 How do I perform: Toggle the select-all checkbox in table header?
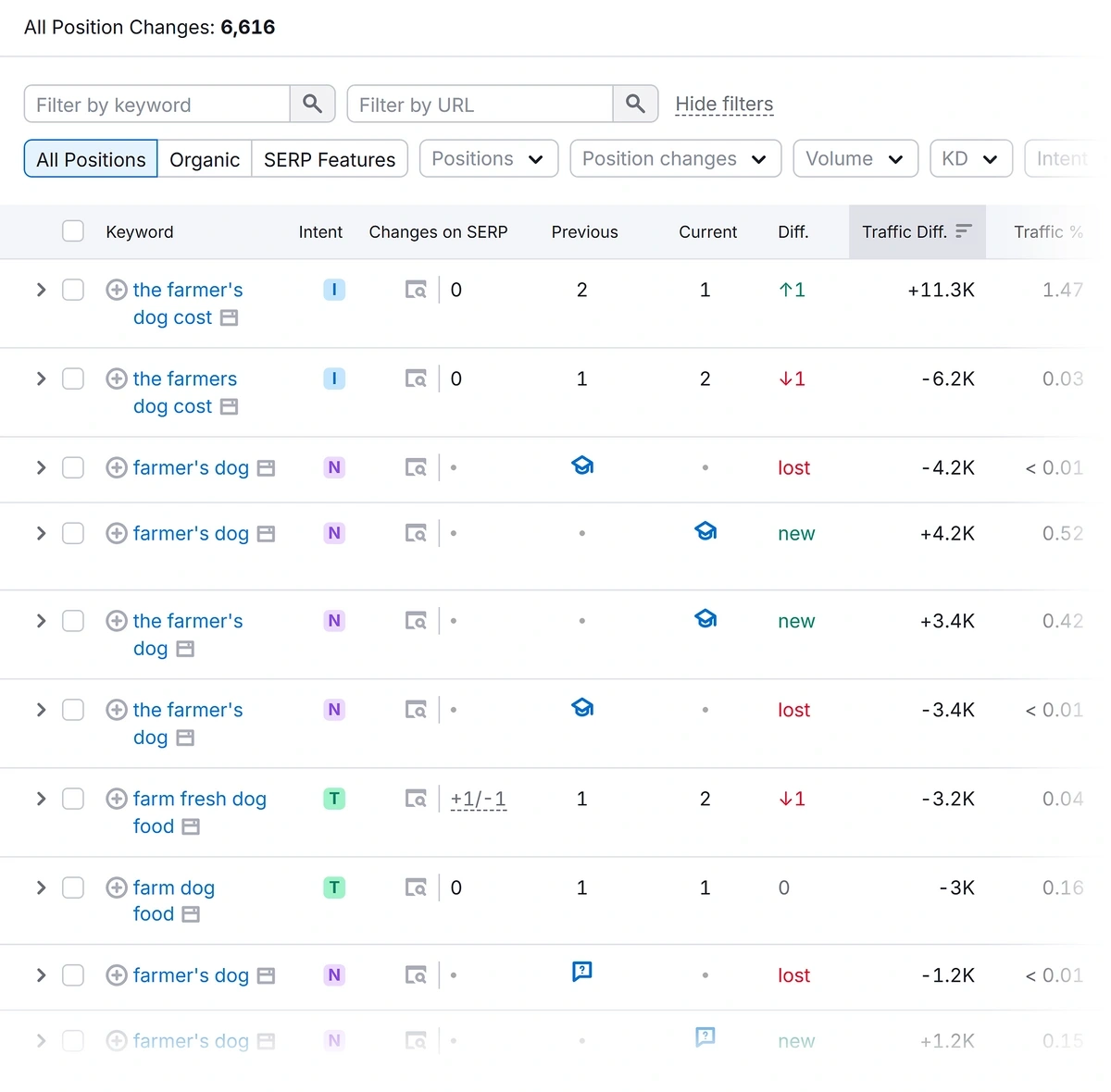pyautogui.click(x=73, y=231)
